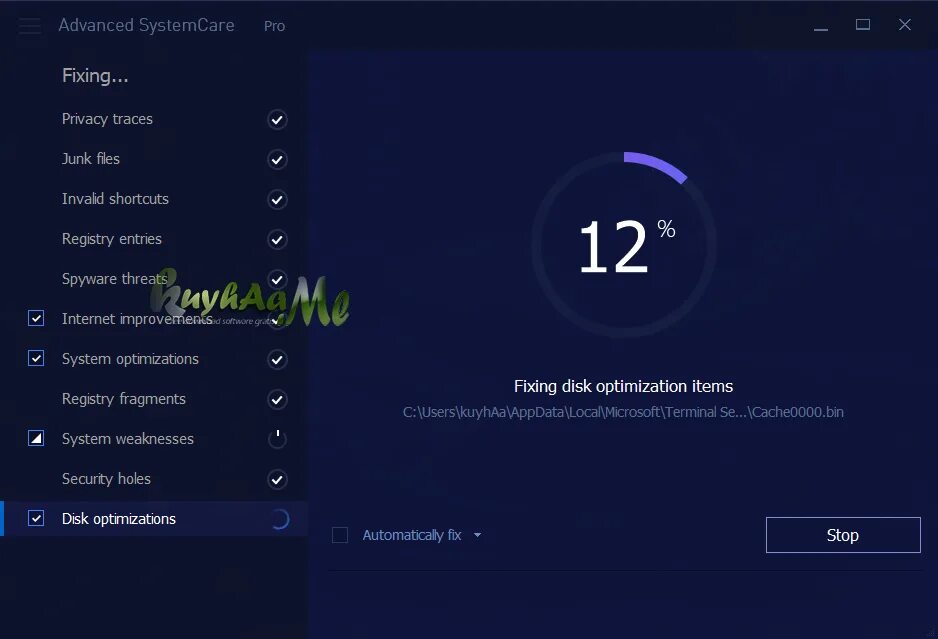Click the pending status icon for System weaknesses

point(277,440)
